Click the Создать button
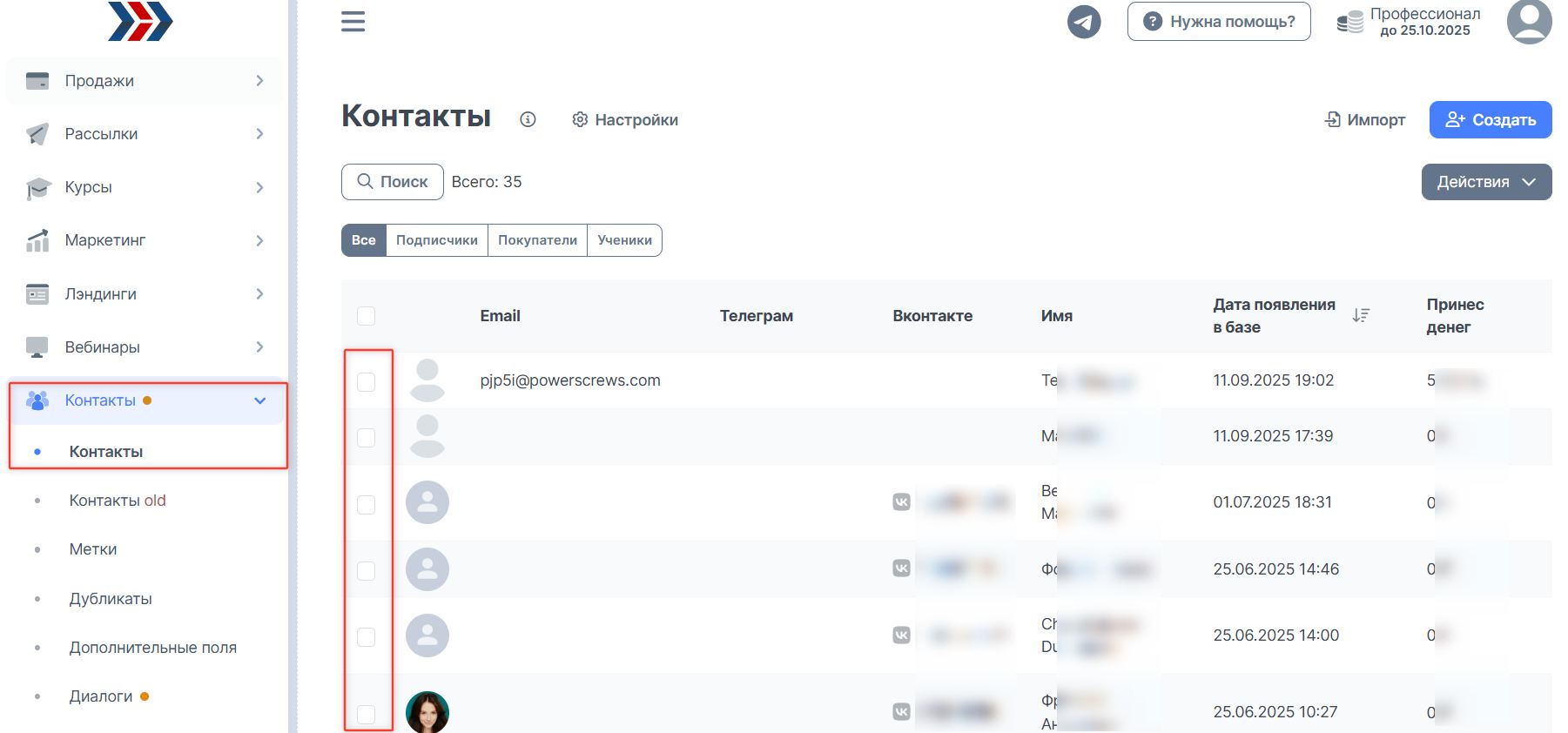 pos(1490,120)
